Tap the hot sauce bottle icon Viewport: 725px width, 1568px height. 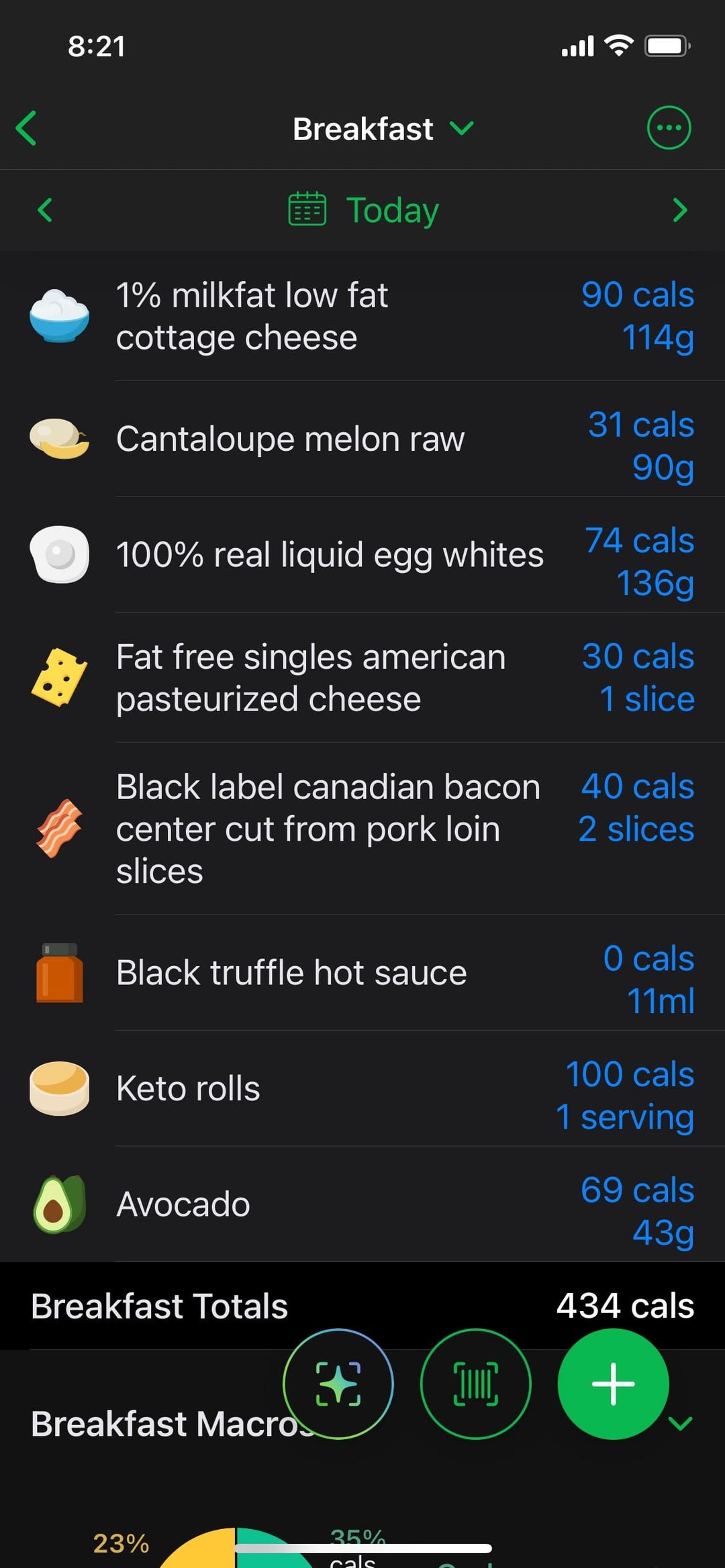click(59, 973)
